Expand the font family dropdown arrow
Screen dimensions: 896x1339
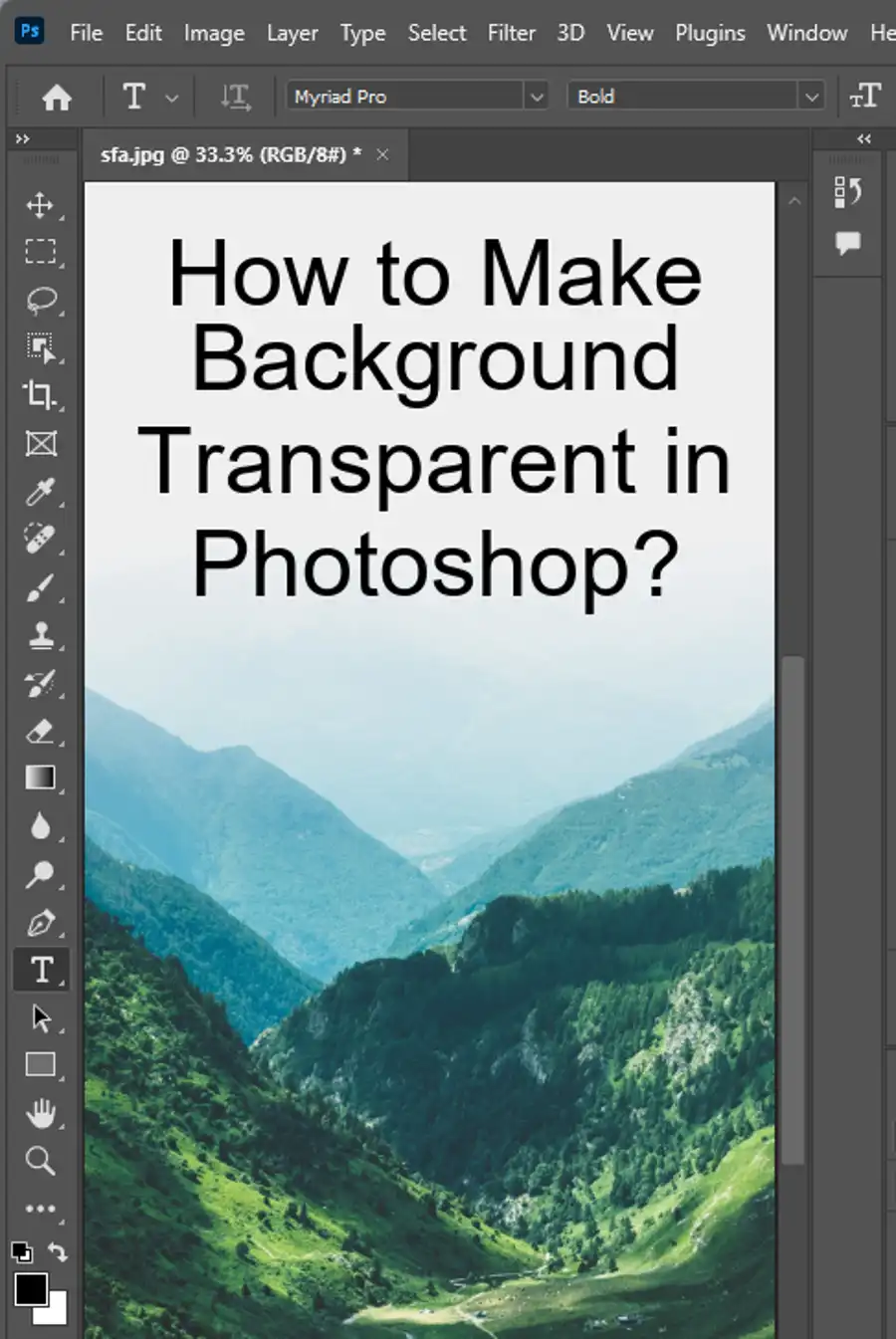click(x=537, y=97)
